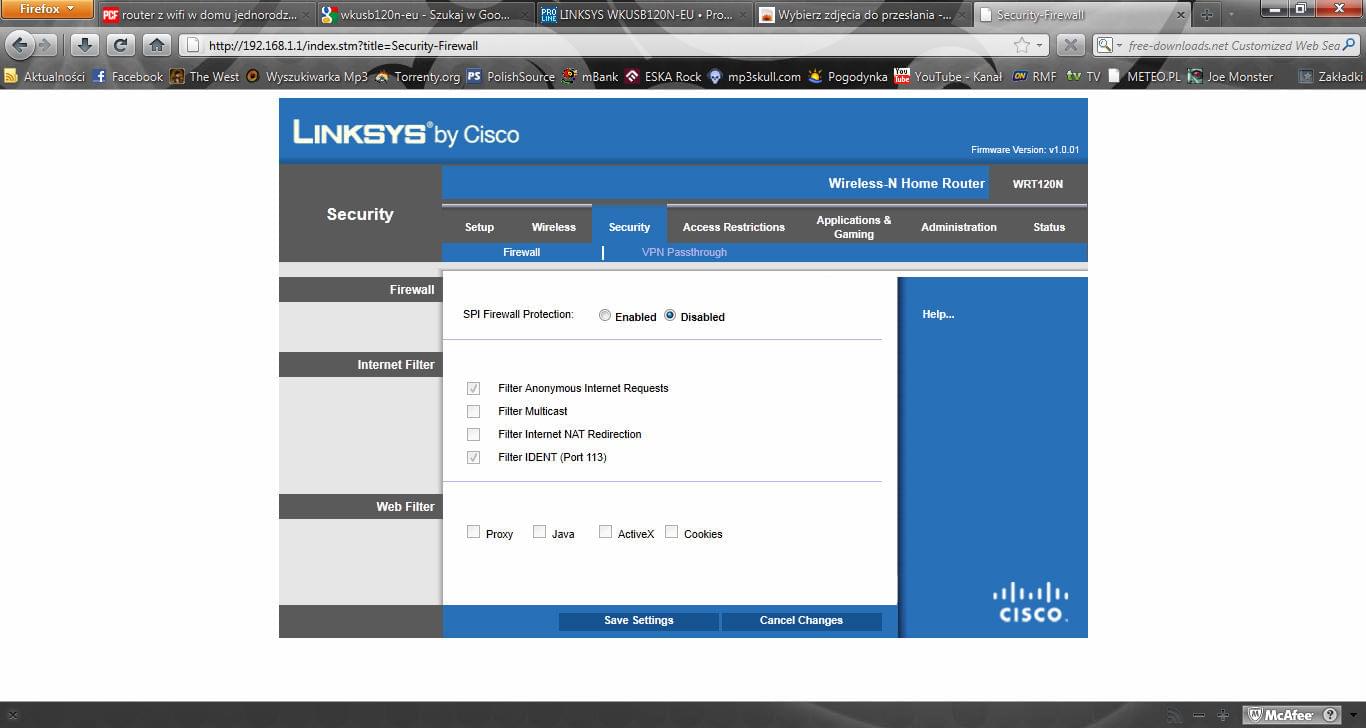The height and width of the screenshot is (728, 1366).
Task: Bookmark this page with the star icon
Action: coord(1022,45)
